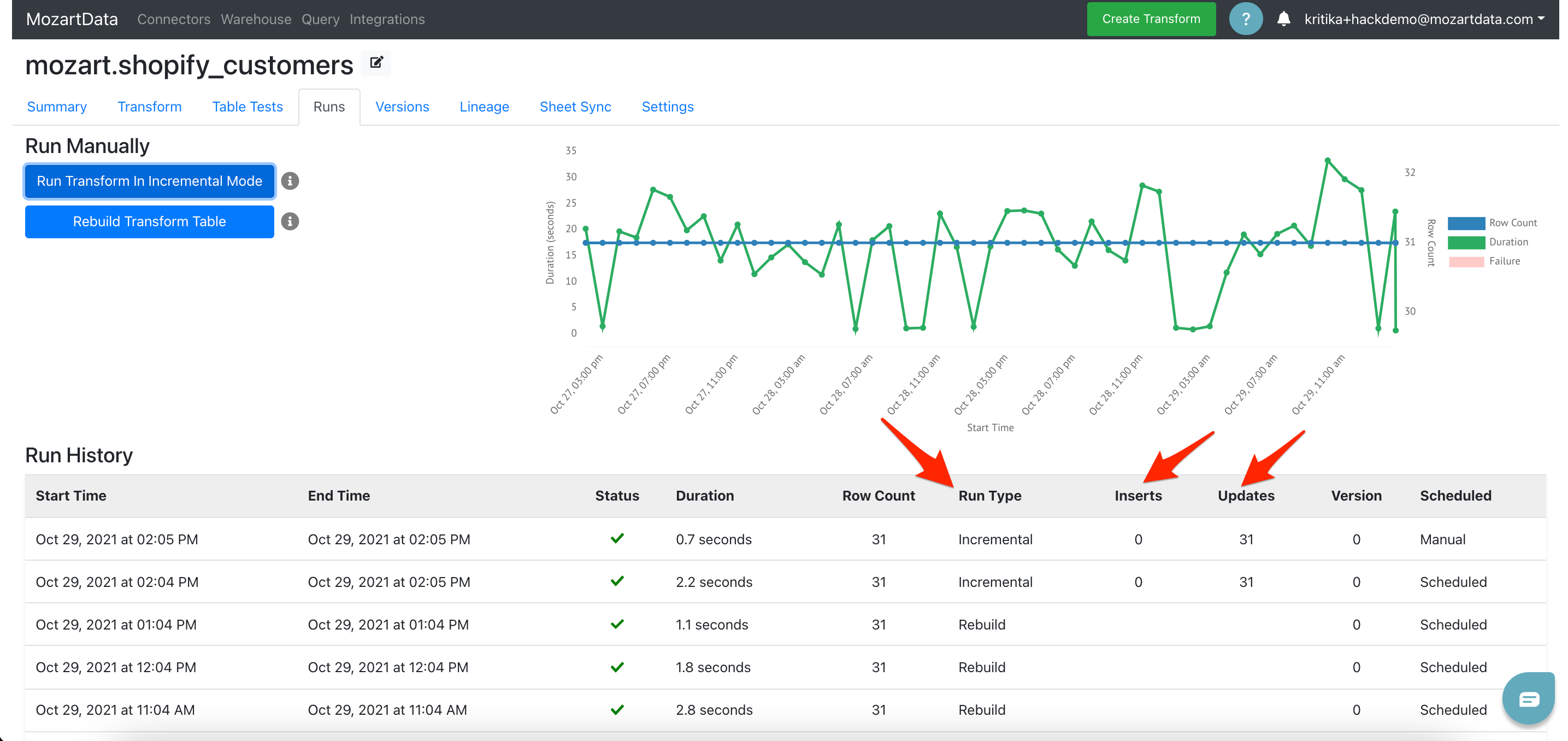Switch to the Sheet Sync tab
Viewport: 1568px width, 741px height.
click(575, 107)
